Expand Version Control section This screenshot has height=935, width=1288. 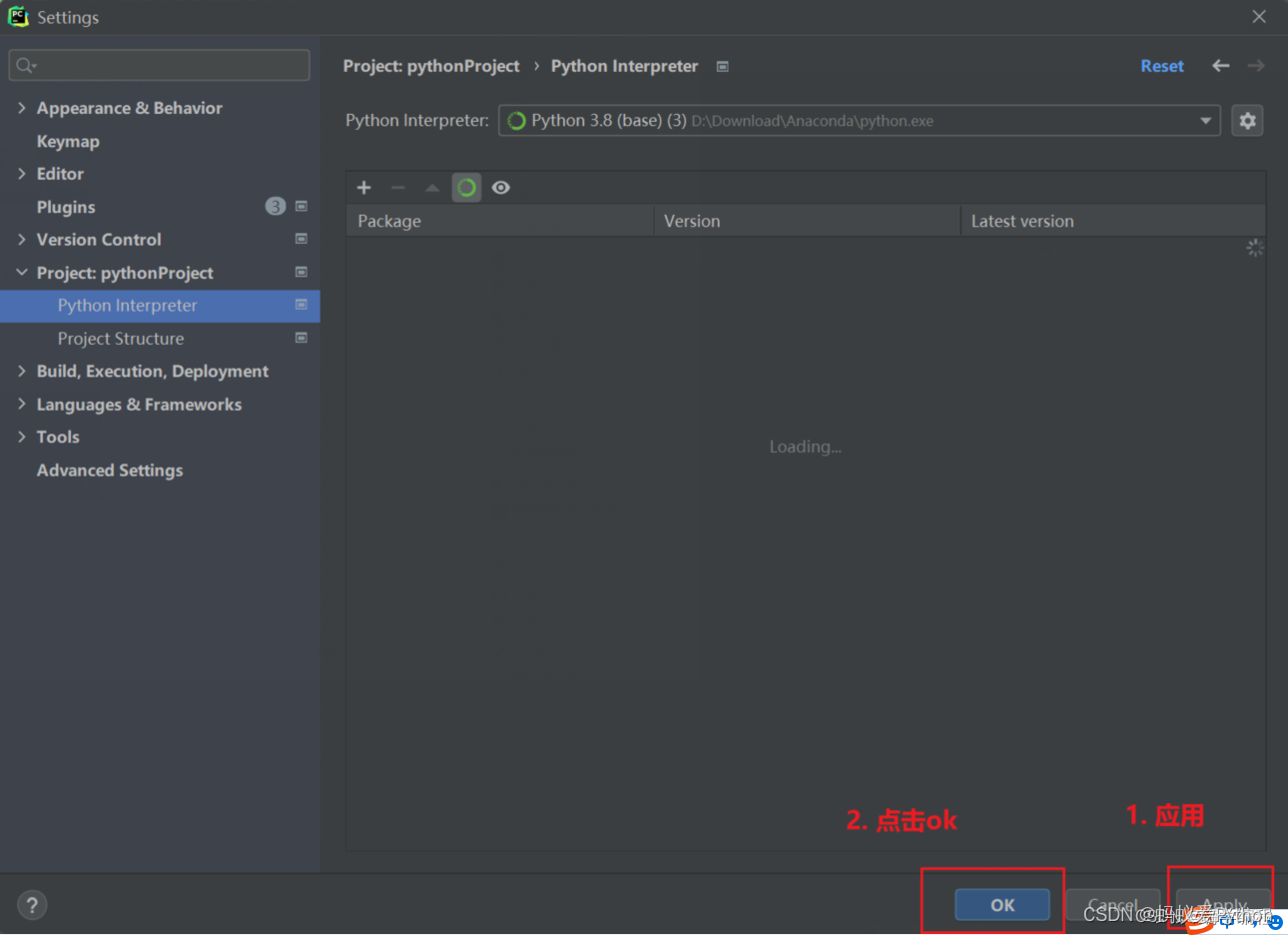[22, 240]
